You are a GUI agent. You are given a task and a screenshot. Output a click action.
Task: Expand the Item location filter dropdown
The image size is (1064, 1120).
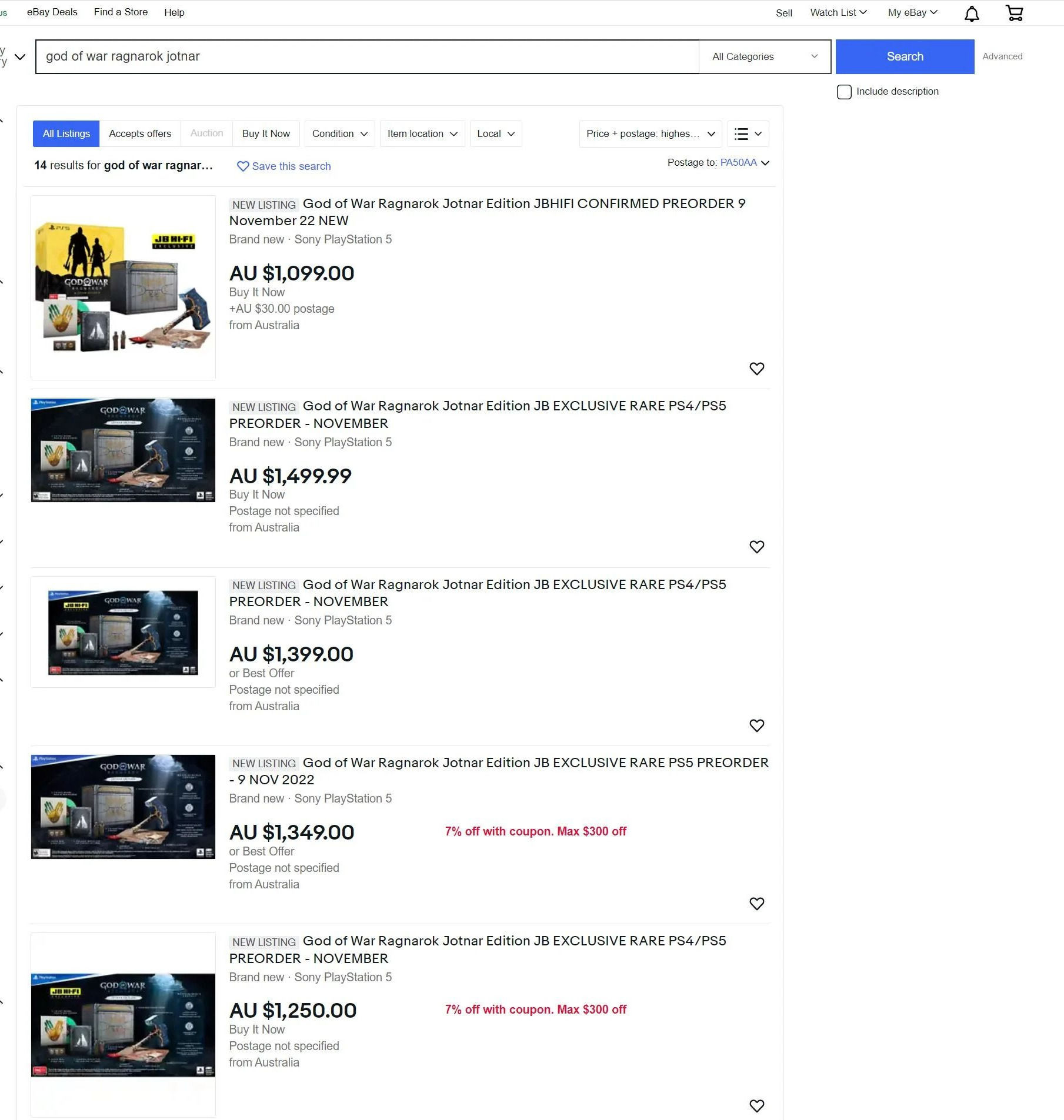click(422, 134)
